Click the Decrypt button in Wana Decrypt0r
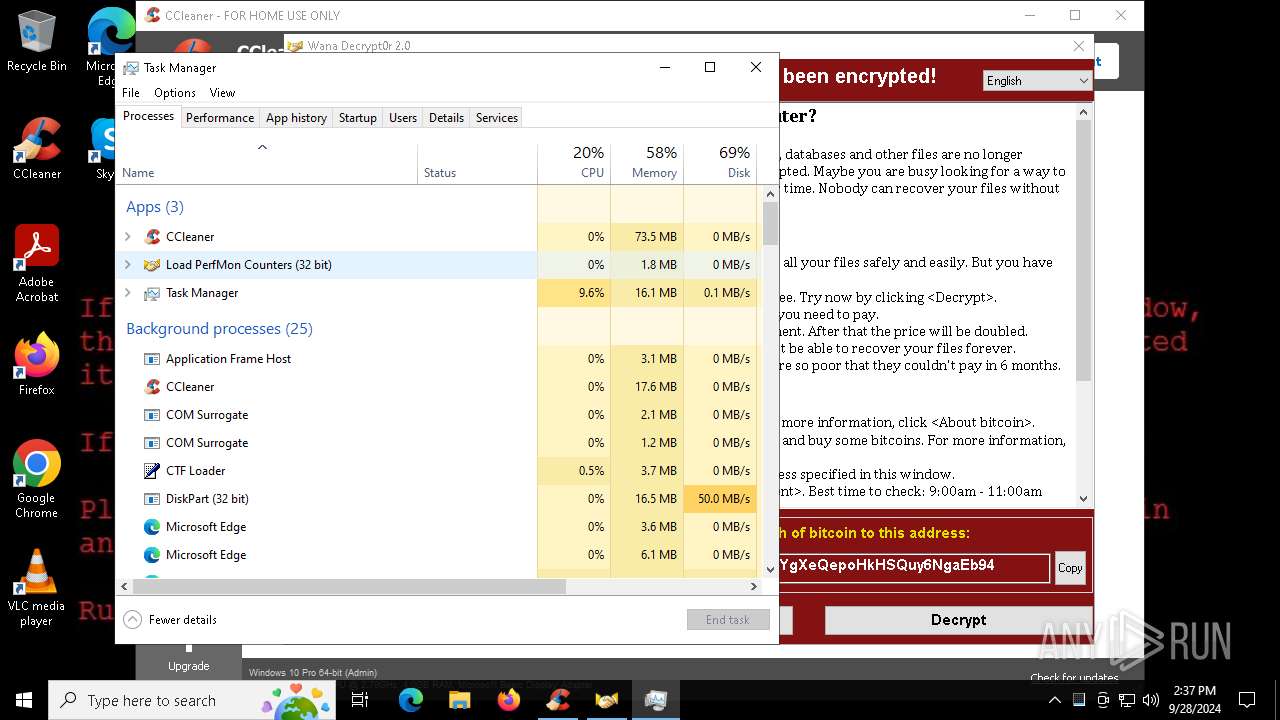Viewport: 1280px width, 720px height. pos(958,620)
